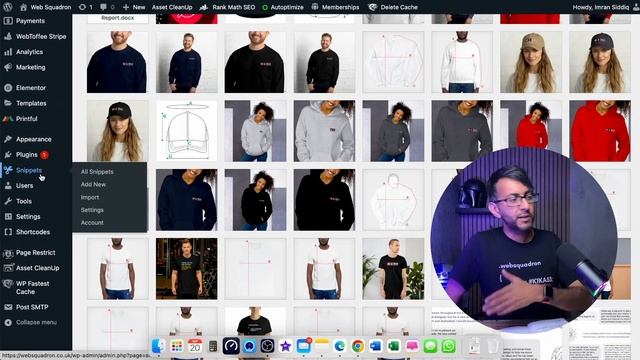Click the Page Restrict icon
The width and height of the screenshot is (640, 360).
(x=8, y=253)
